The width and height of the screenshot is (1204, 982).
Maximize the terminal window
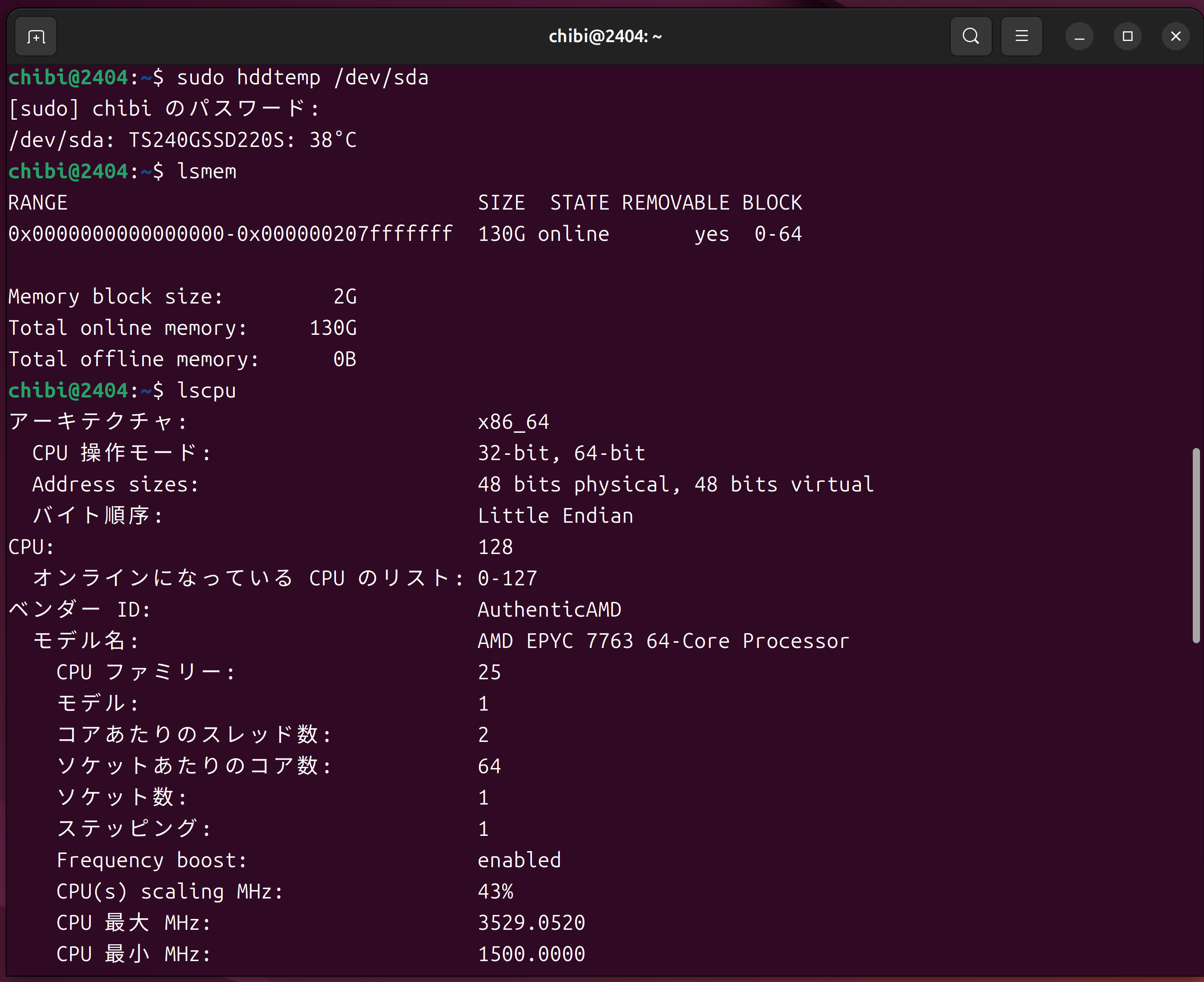tap(1127, 37)
